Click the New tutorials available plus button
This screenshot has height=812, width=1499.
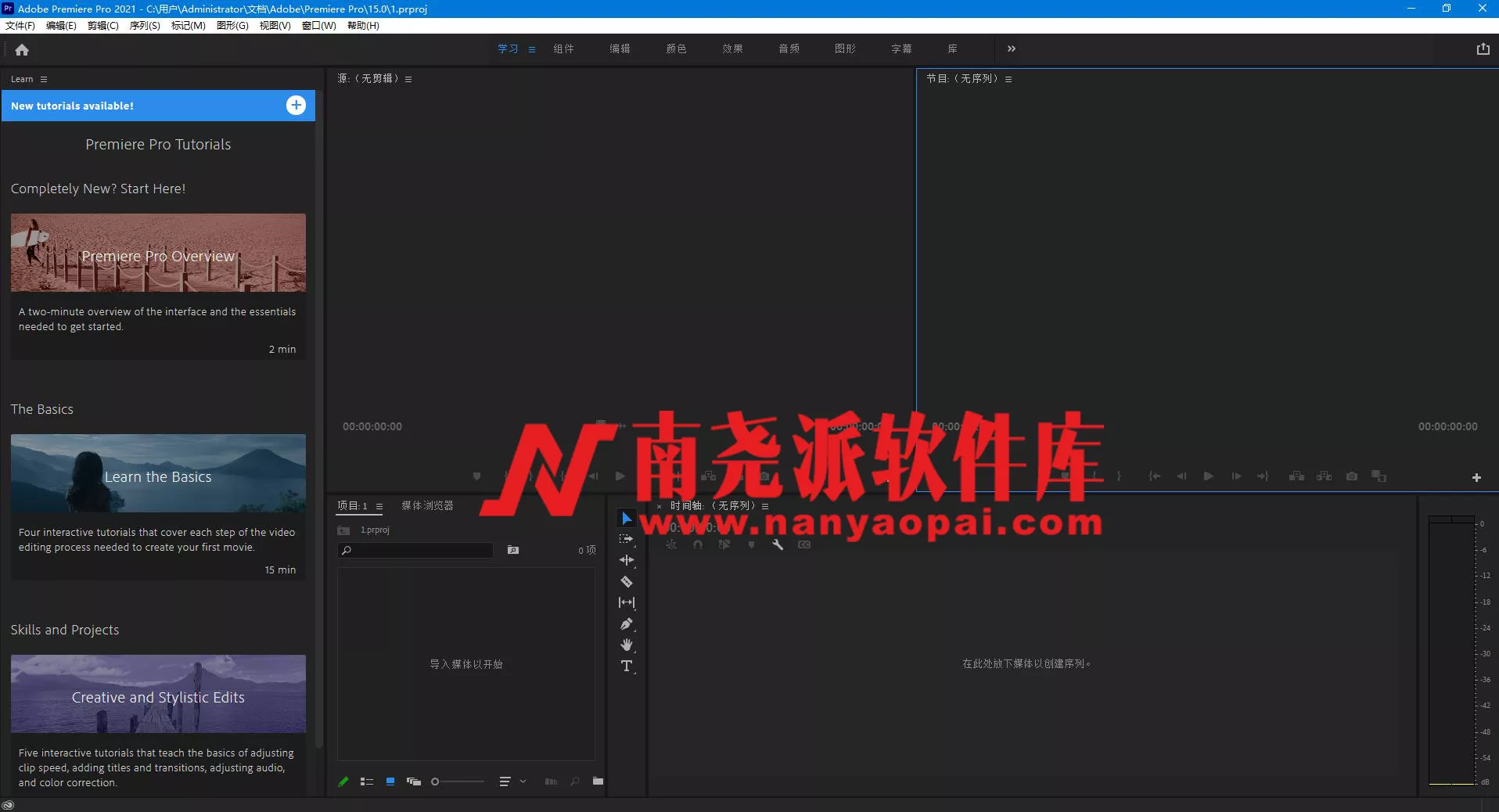[296, 105]
